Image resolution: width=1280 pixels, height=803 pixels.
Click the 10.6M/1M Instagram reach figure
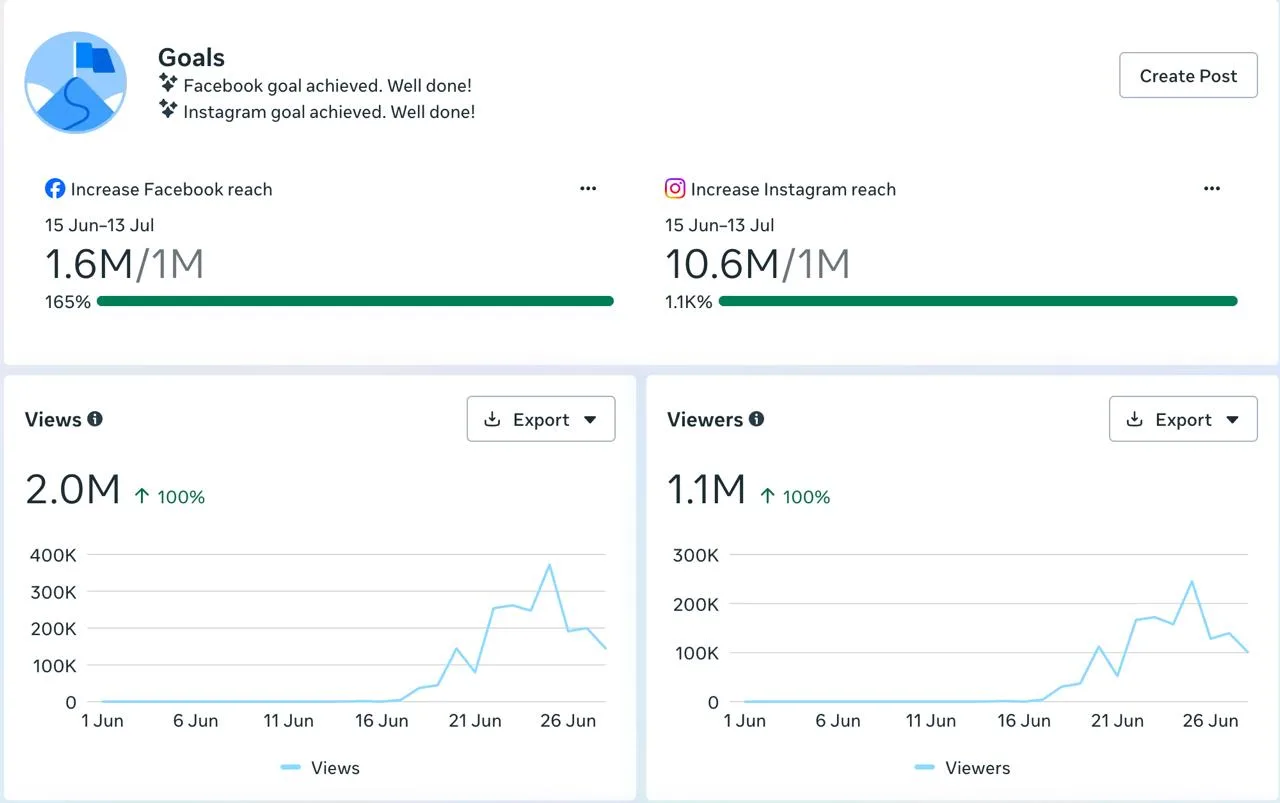pyautogui.click(x=758, y=264)
